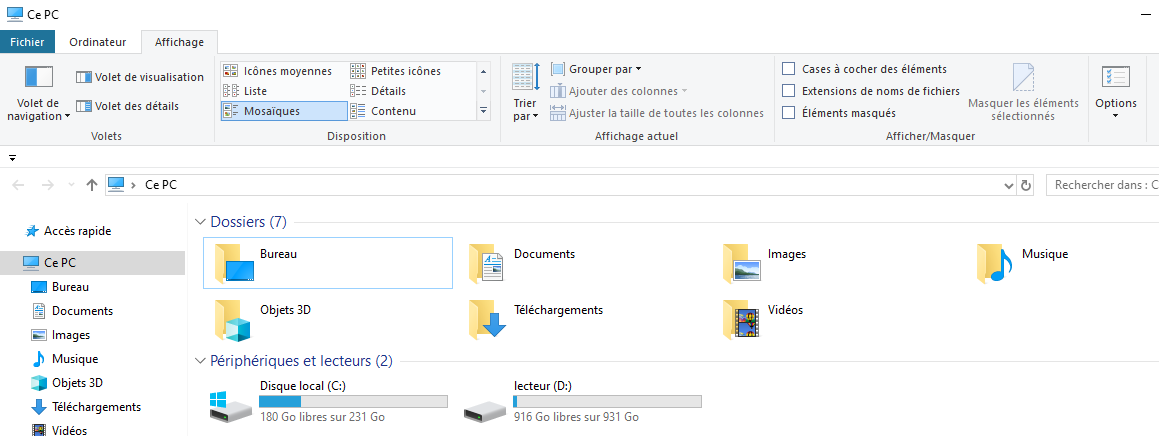Open the Fichier tab
Viewport: 1159px width, 436px height.
[x=27, y=42]
